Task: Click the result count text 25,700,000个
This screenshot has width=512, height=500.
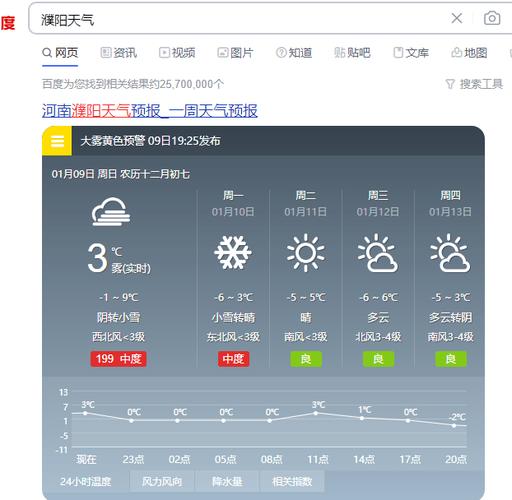Action: coord(191,84)
